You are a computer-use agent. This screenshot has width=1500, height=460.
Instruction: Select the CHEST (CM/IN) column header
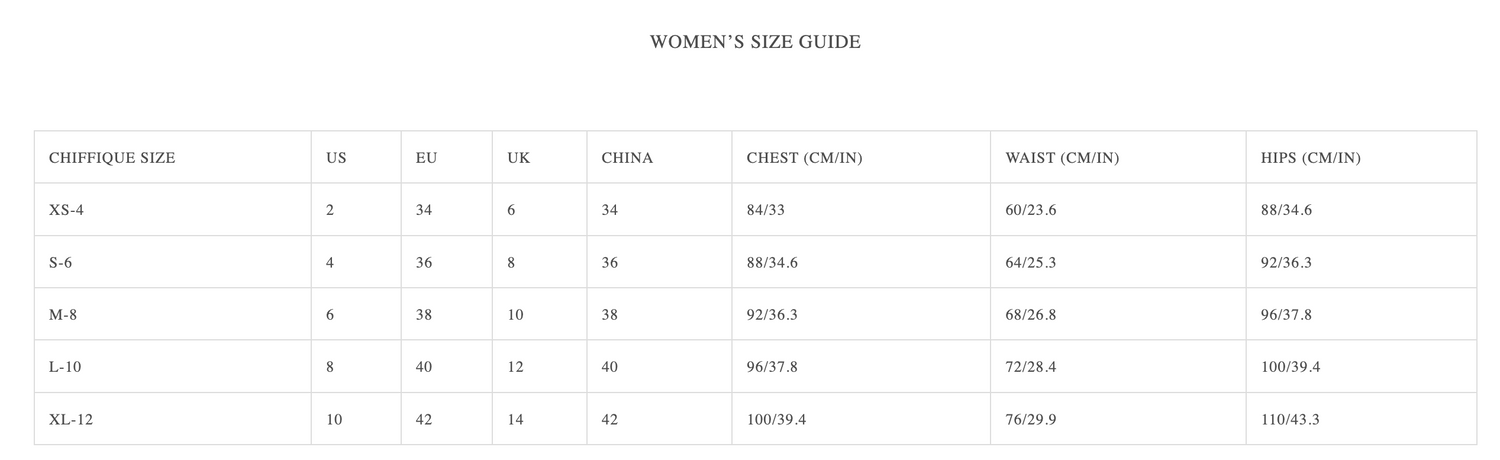(805, 158)
